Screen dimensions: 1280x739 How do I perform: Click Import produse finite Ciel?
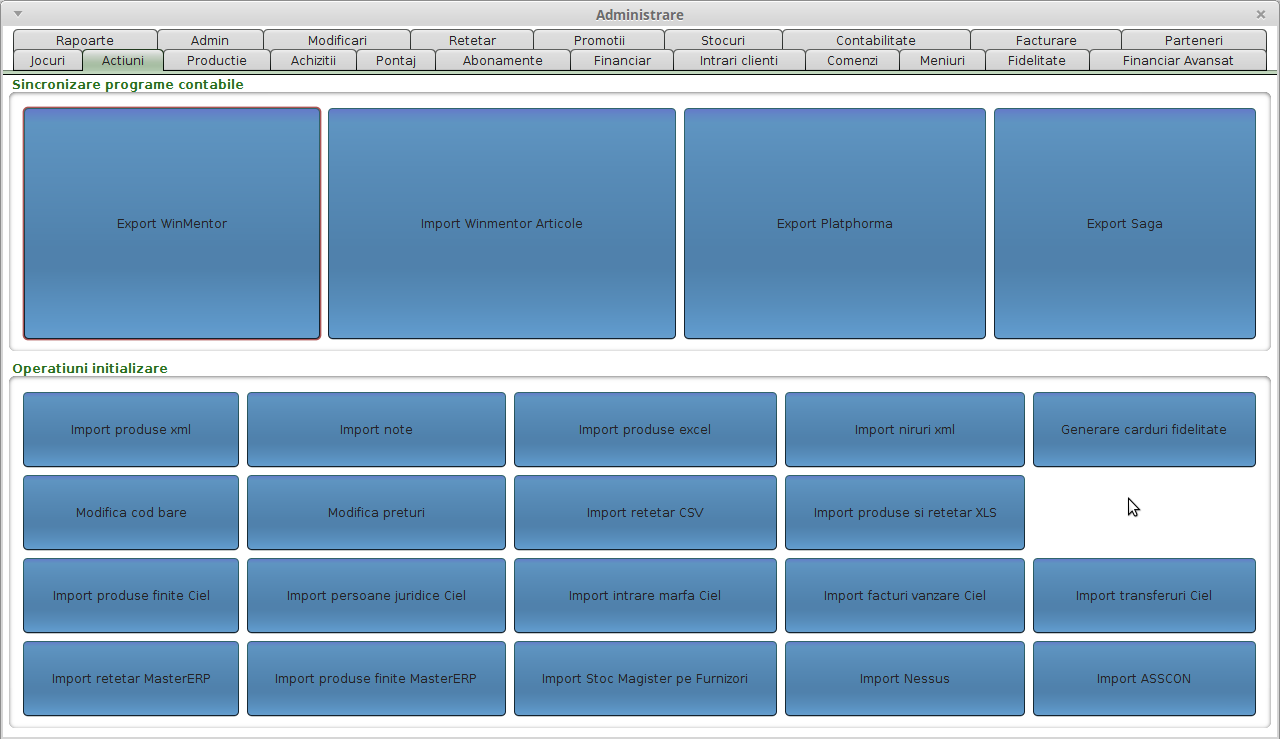coord(131,596)
